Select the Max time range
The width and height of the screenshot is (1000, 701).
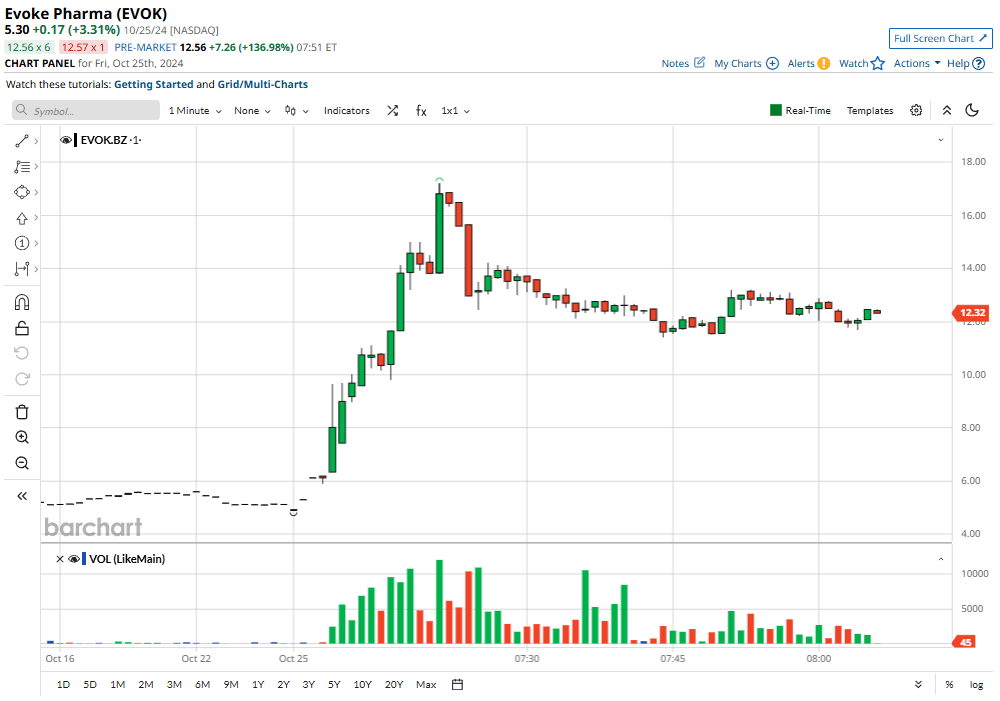tap(426, 684)
